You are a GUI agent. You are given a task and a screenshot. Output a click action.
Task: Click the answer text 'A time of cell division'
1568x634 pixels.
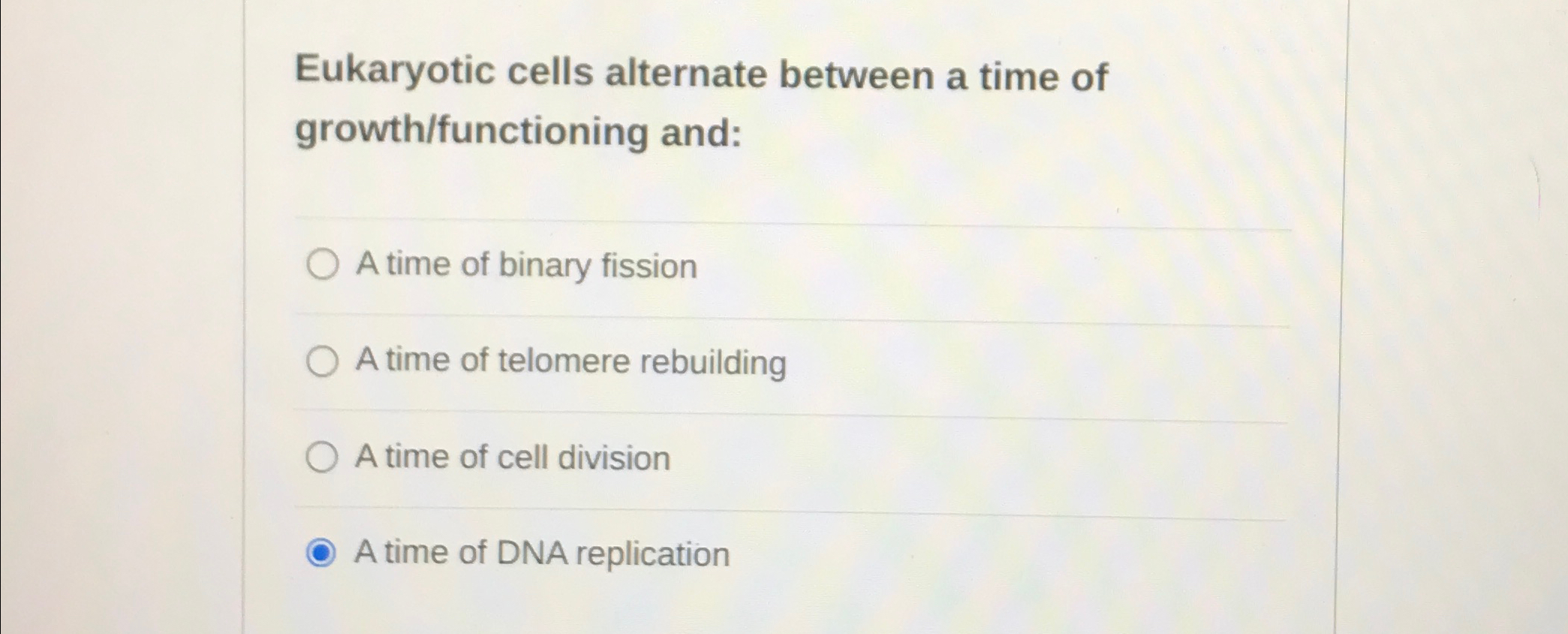(514, 457)
